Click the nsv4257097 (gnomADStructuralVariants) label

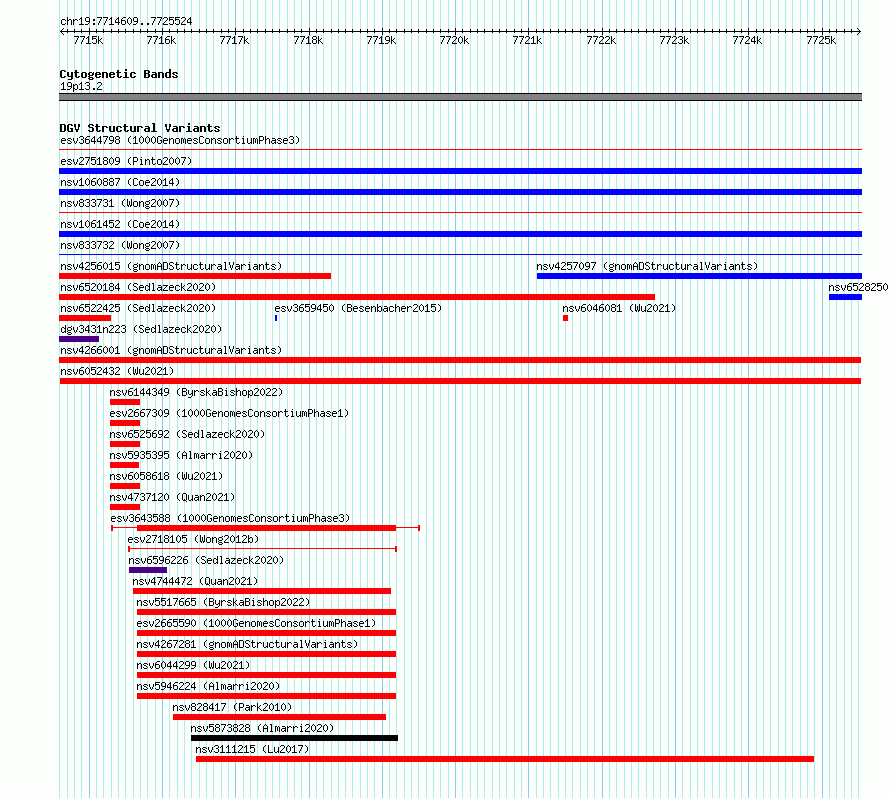pos(647,266)
